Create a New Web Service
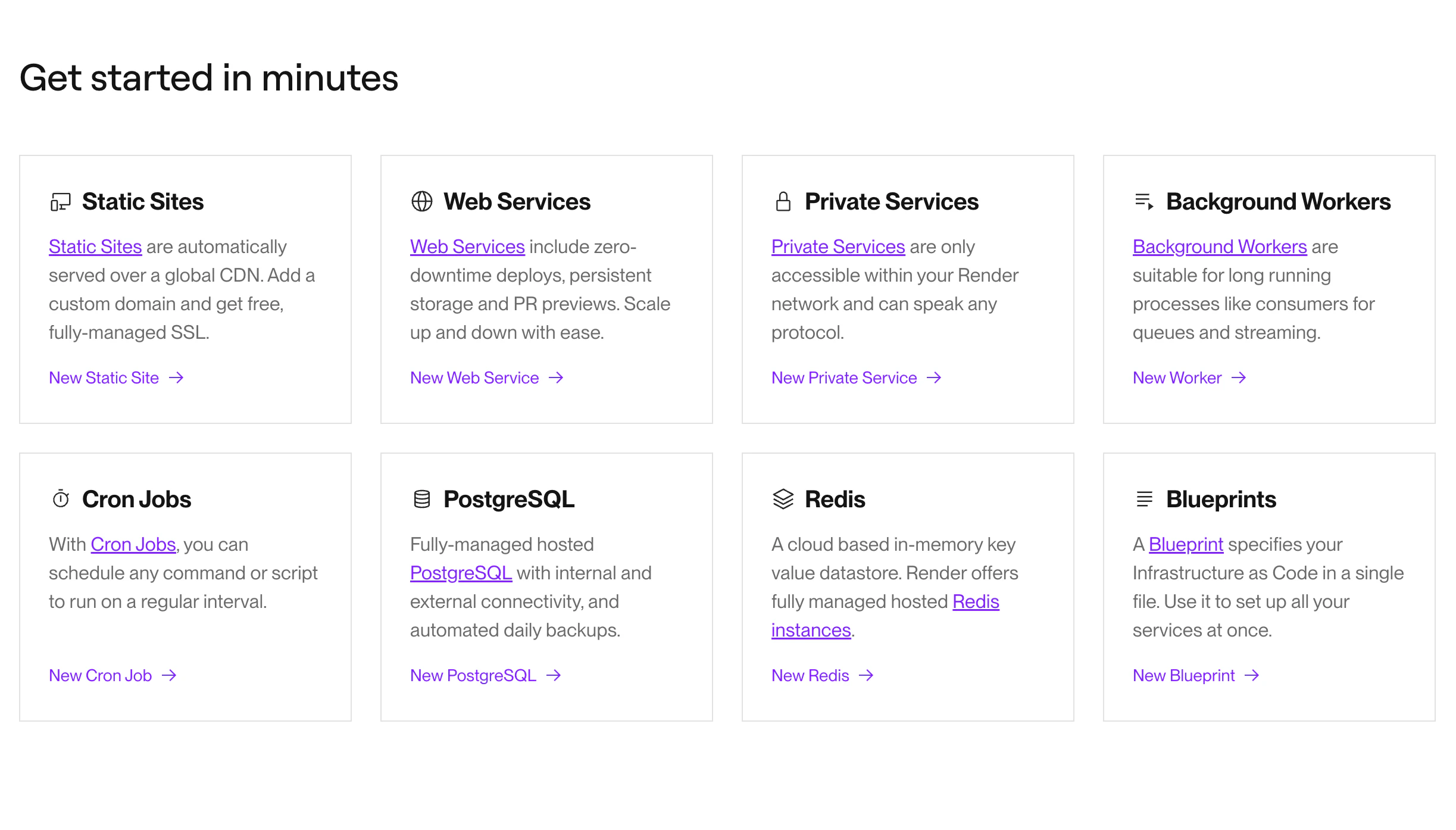Screen dimensions: 1456x830 tap(487, 378)
